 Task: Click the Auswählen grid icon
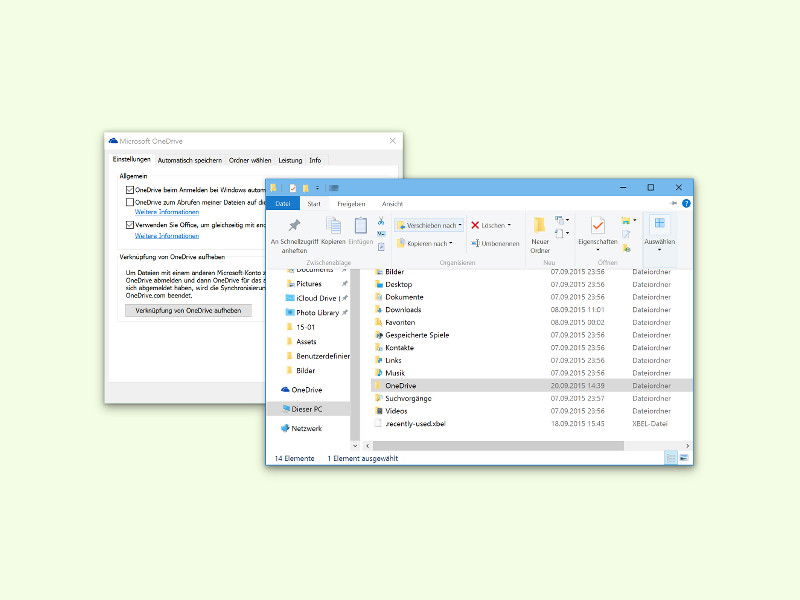pyautogui.click(x=659, y=223)
